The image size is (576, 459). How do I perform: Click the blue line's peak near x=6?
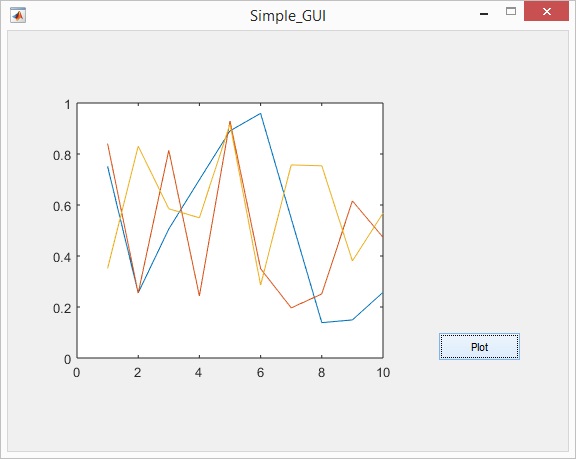tap(260, 113)
